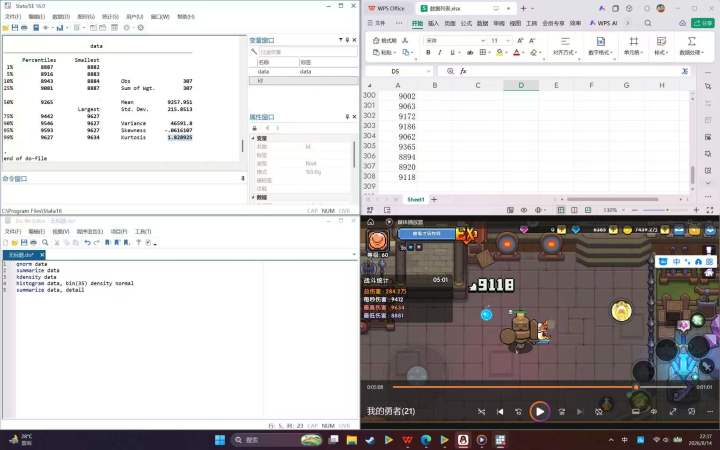Click the WPS new tab plus icon
Viewport: 720px width, 450px height.
(x=523, y=8)
